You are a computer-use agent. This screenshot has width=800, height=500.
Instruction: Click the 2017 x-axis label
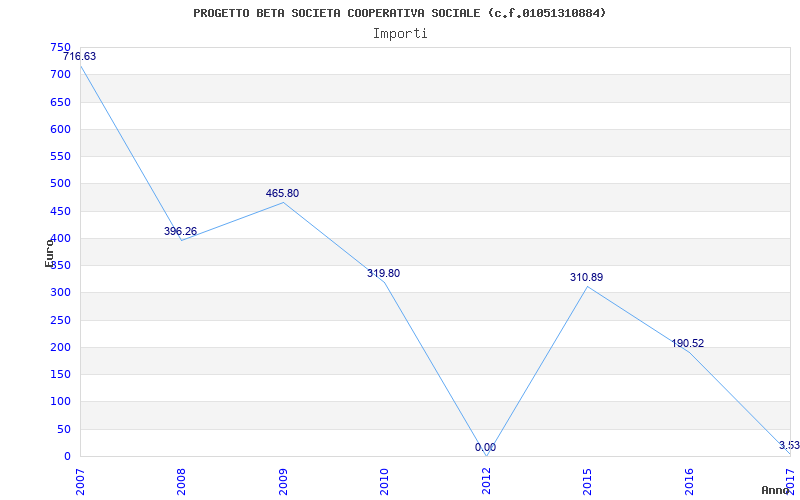790,482
